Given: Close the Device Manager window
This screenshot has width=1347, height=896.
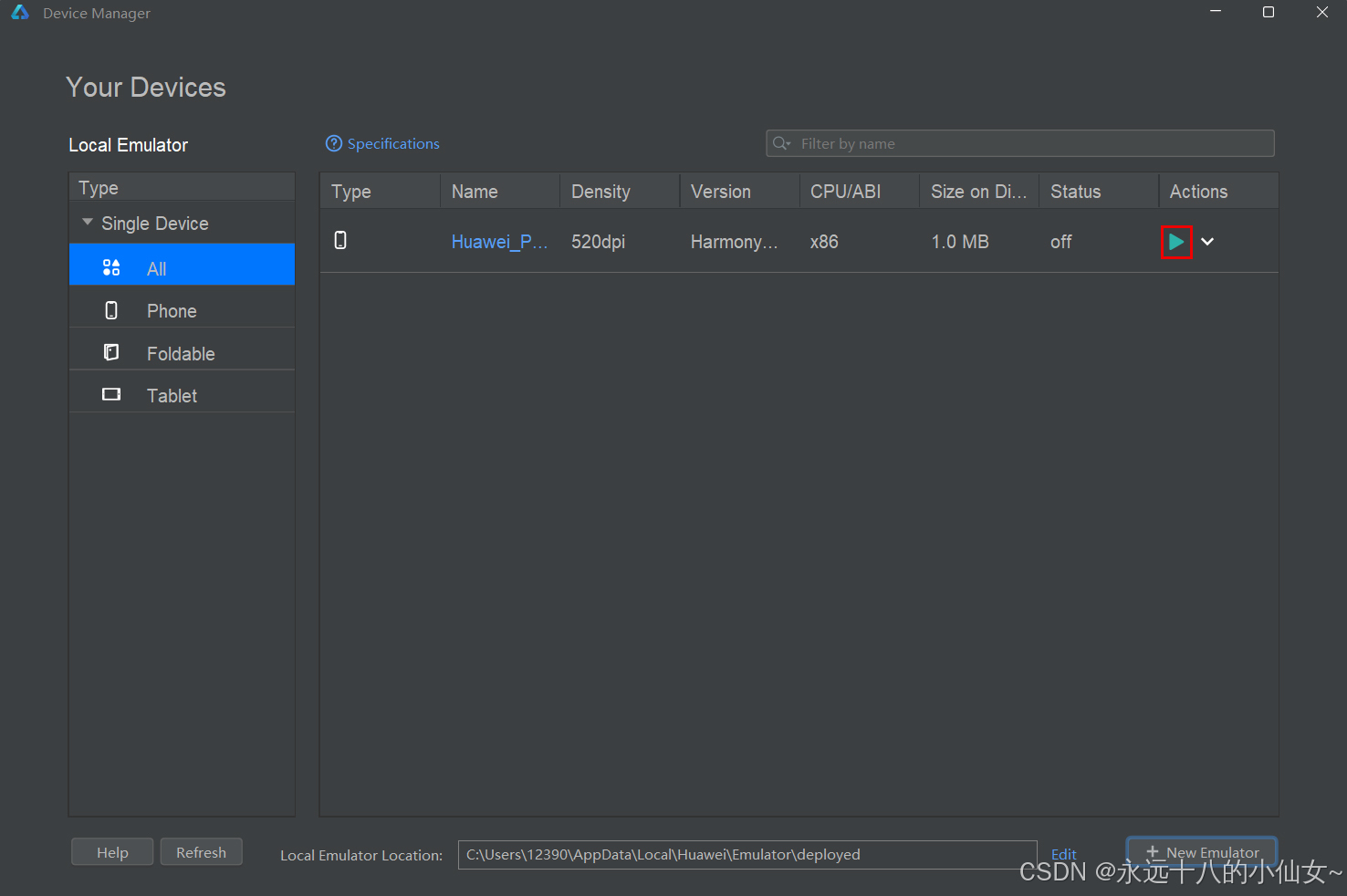Looking at the screenshot, I should [x=1322, y=12].
